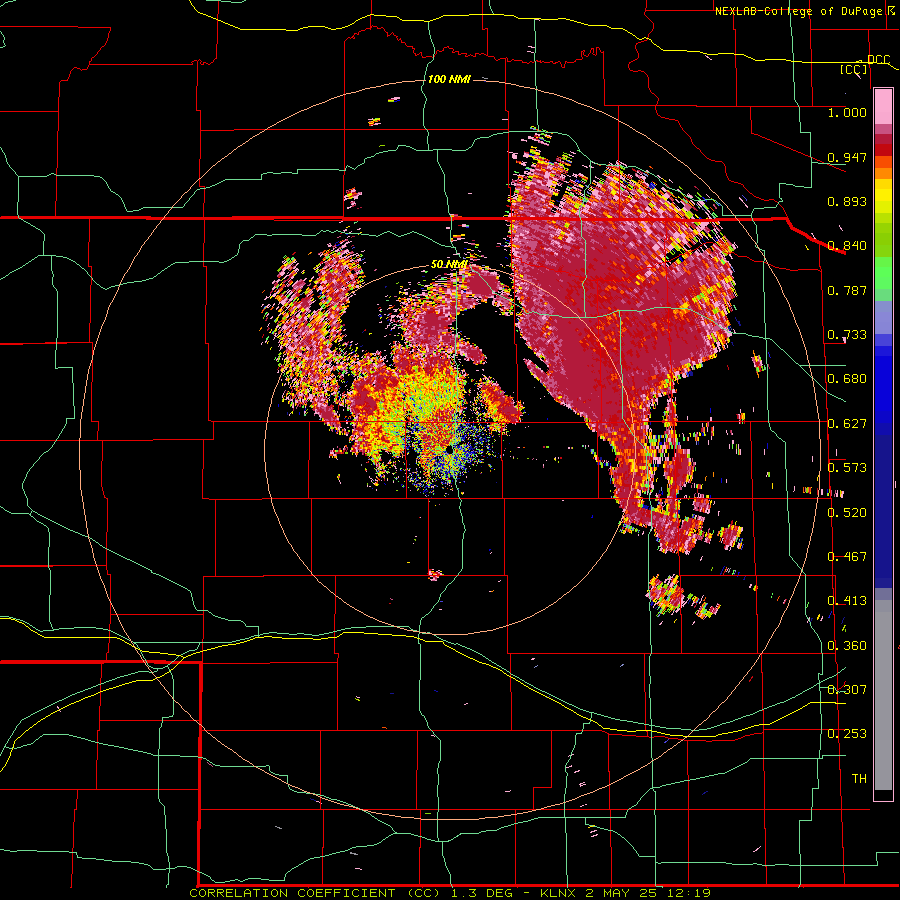Click the 100 NMI range ring label
The height and width of the screenshot is (900, 900).
coord(449,79)
